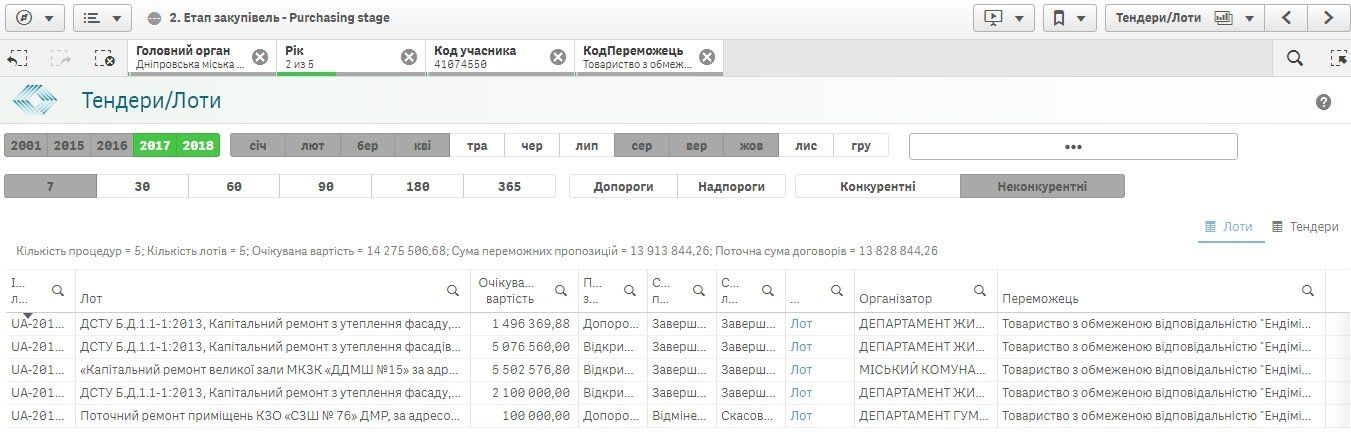The image size is (1351, 446).
Task: Step back in selections
Action: pos(17,58)
